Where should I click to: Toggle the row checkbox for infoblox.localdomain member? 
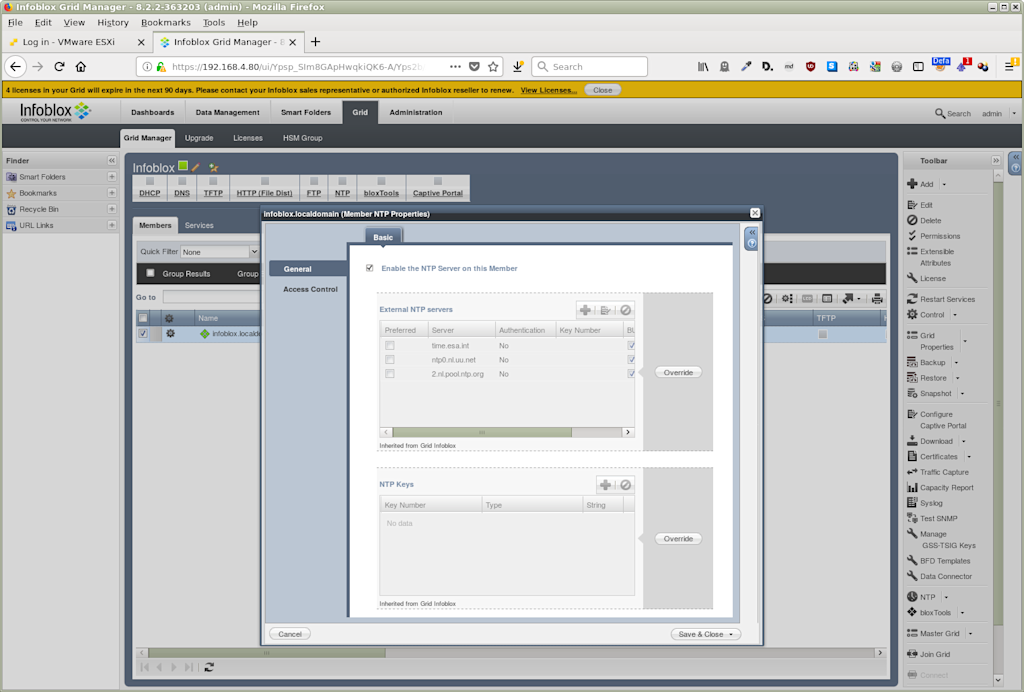(143, 334)
